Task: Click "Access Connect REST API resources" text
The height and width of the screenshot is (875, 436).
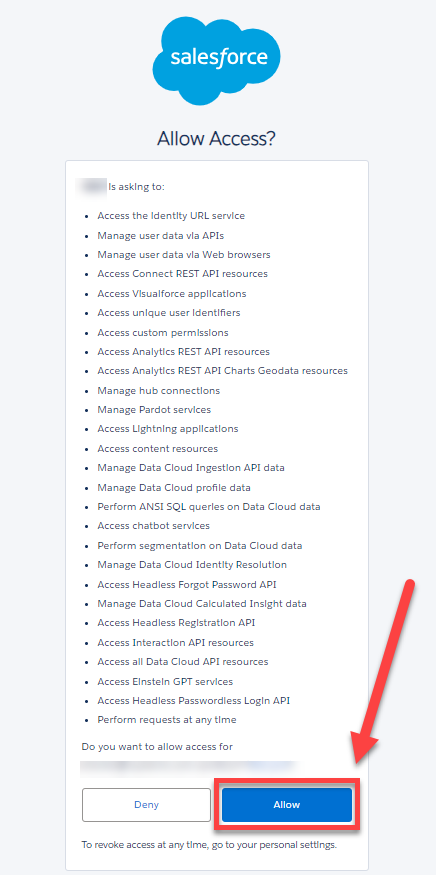Action: pos(182,274)
